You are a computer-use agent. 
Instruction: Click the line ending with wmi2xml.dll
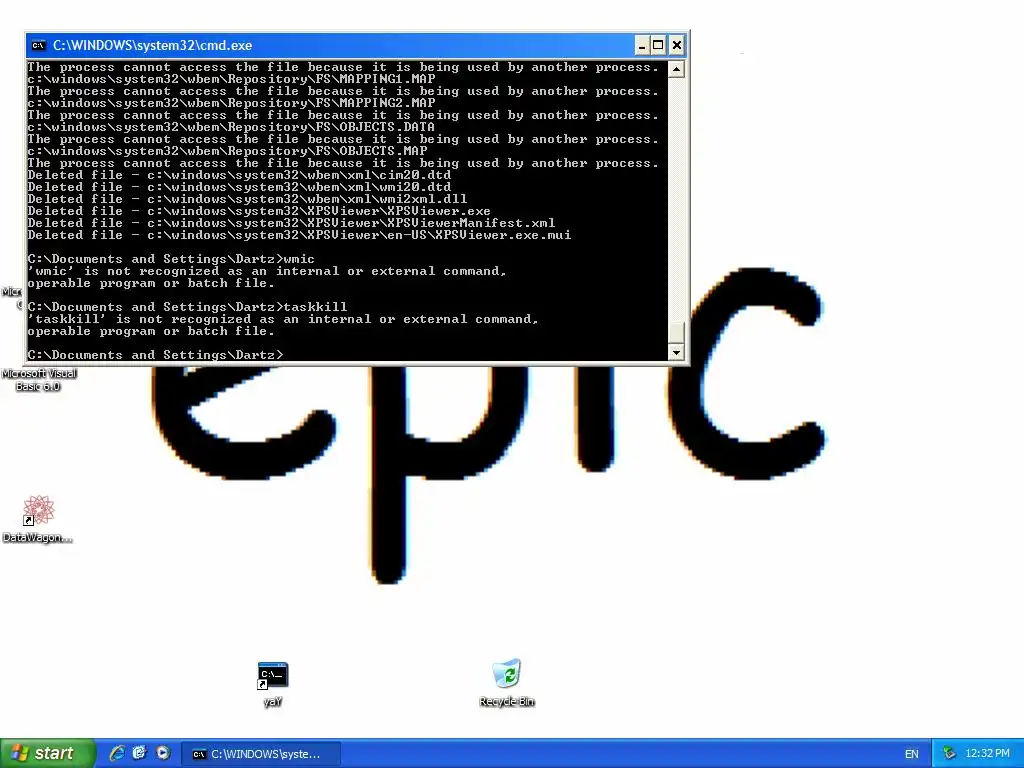[x=248, y=199]
